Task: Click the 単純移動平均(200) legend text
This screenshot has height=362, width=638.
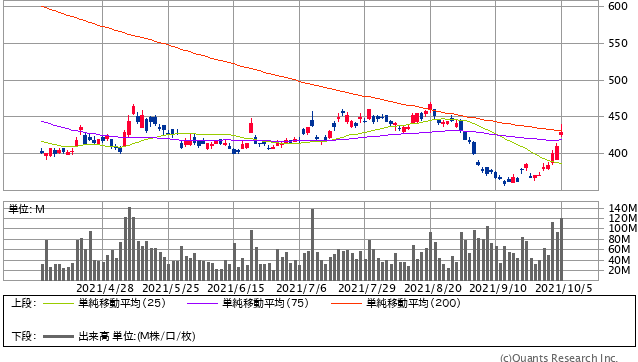Action: 413,303
